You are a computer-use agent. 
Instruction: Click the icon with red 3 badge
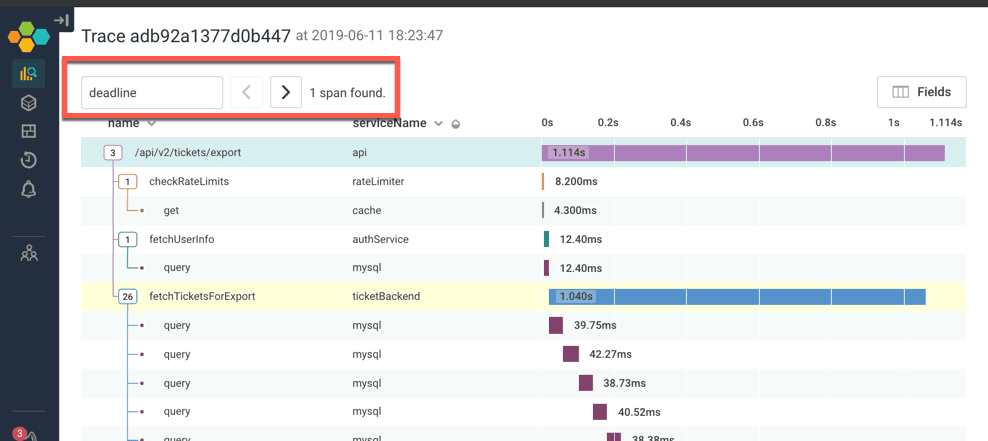24,435
